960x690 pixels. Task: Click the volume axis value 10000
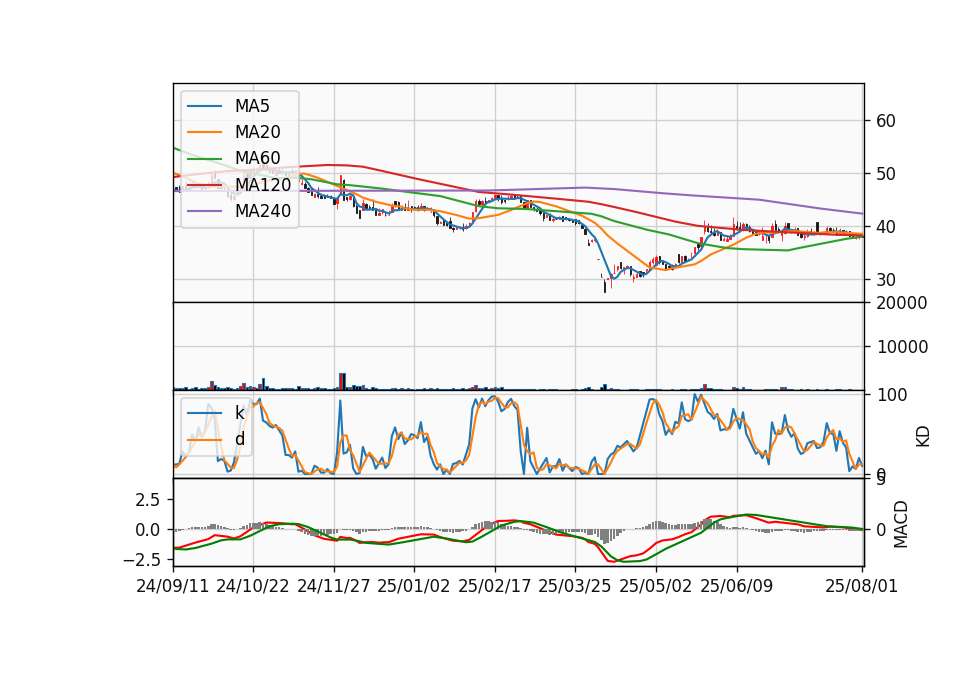[x=902, y=347]
